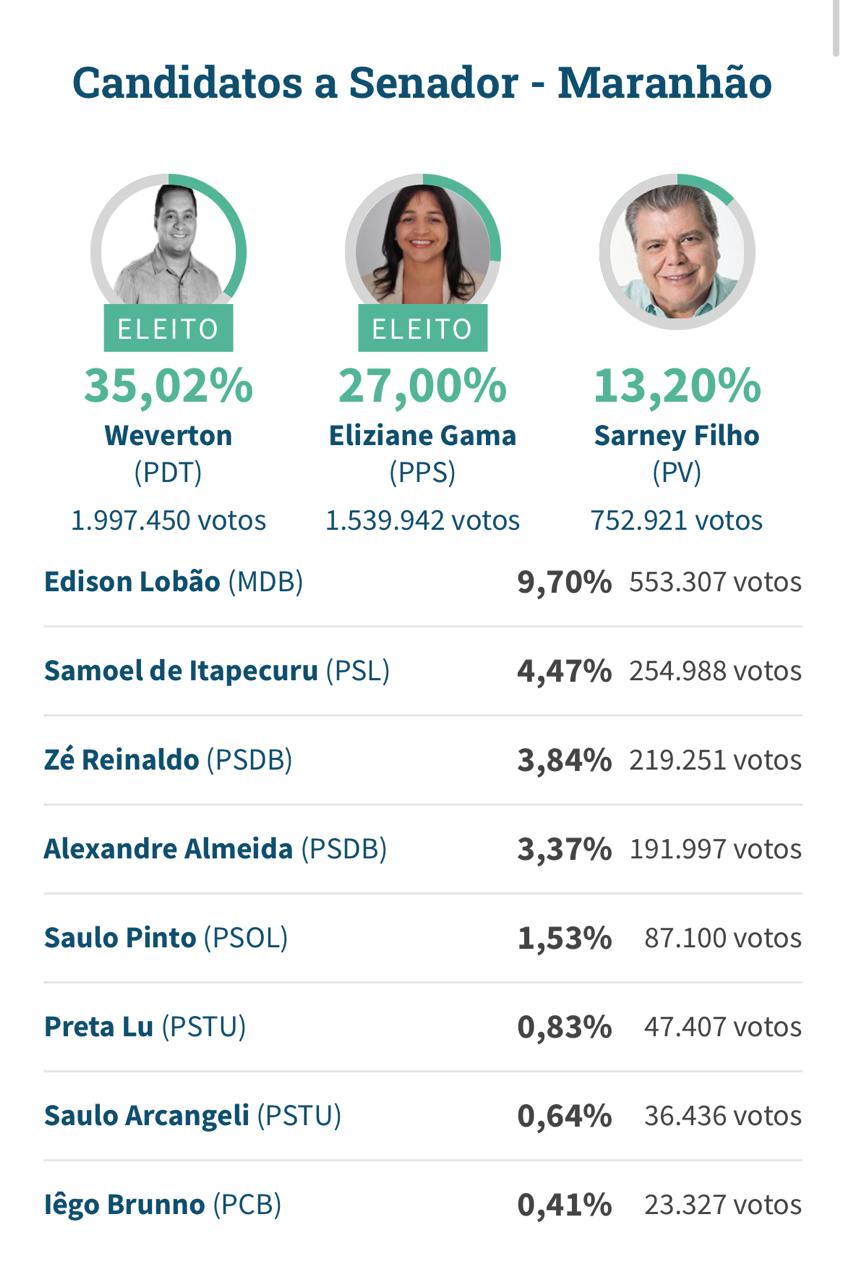Select the Eliziane Gama candidate name
Screen dimensions: 846x1280
(x=422, y=435)
